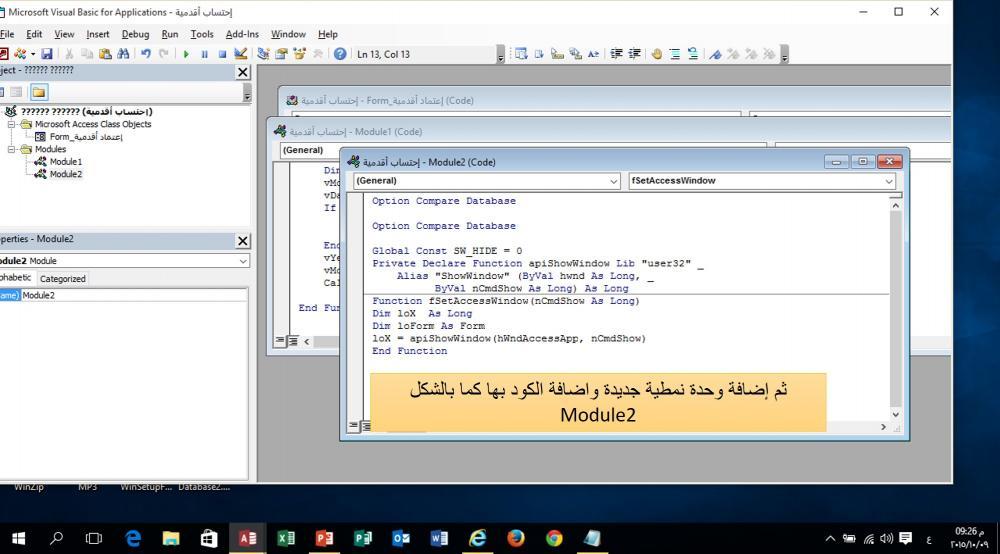Open Excel from the taskbar

pyautogui.click(x=286, y=539)
